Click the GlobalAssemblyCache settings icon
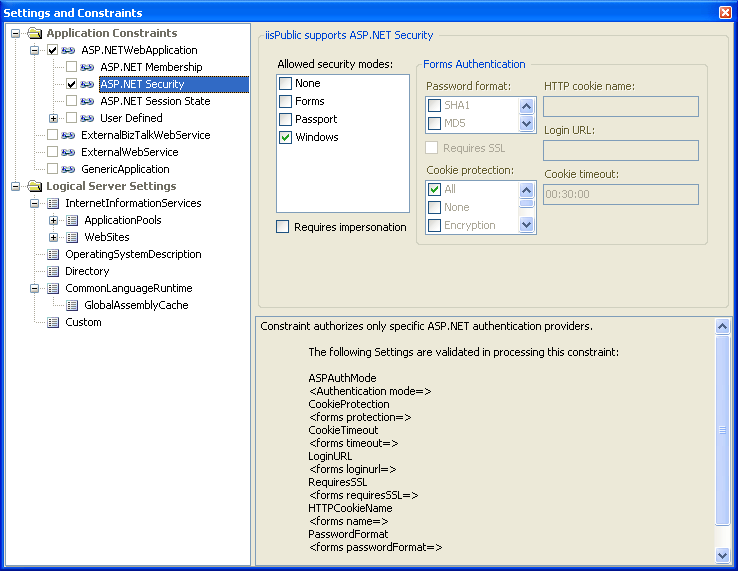738x571 pixels. pos(73,305)
